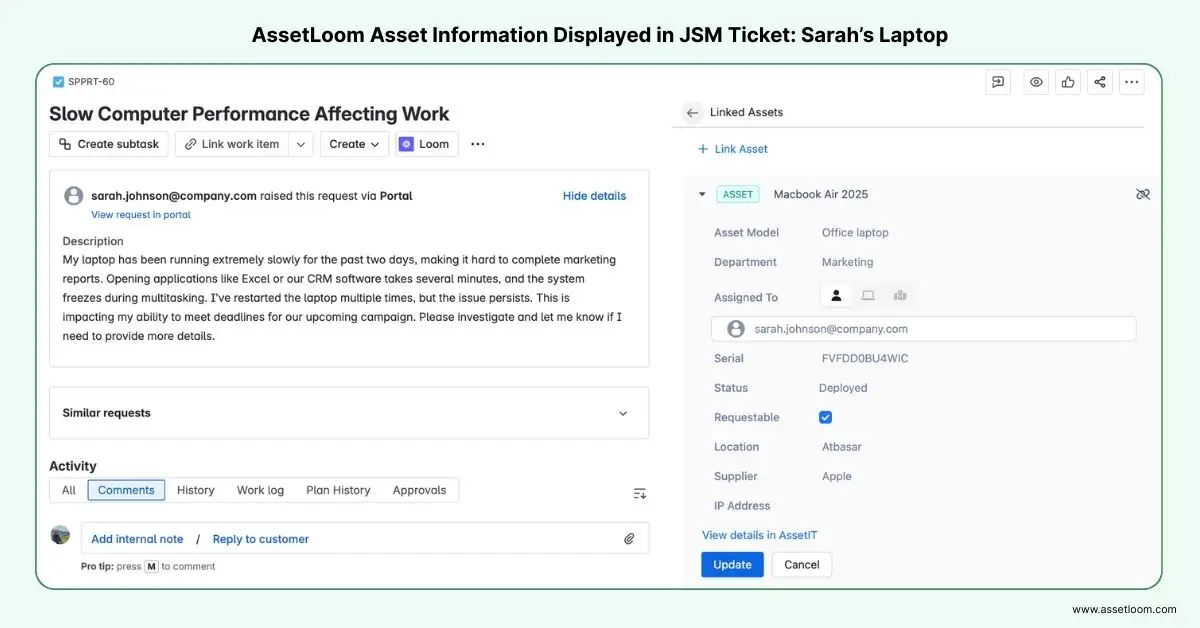Open the Approvals tab
This screenshot has height=628, width=1200.
point(421,490)
